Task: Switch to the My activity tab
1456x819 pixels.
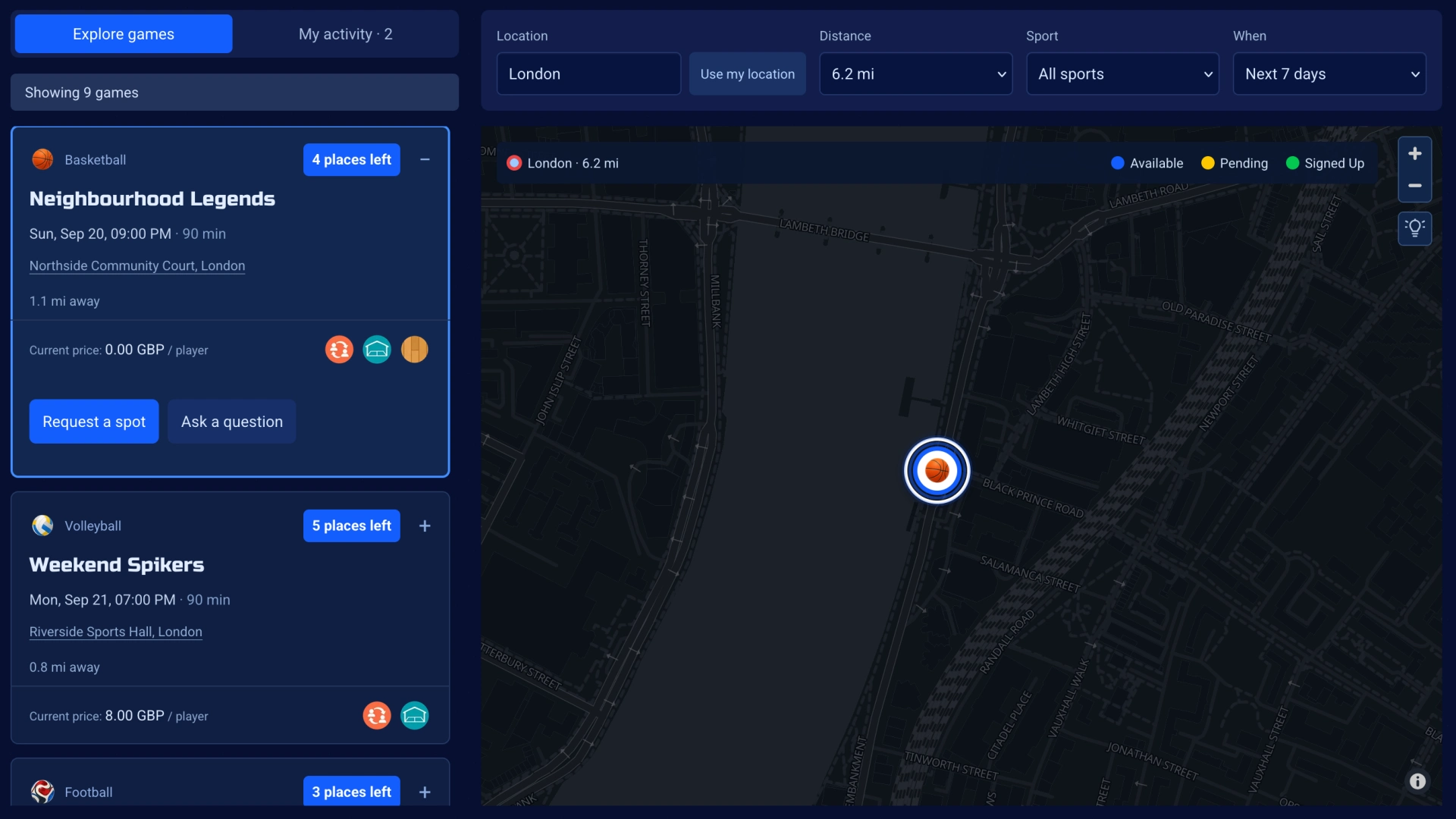Action: (x=346, y=34)
